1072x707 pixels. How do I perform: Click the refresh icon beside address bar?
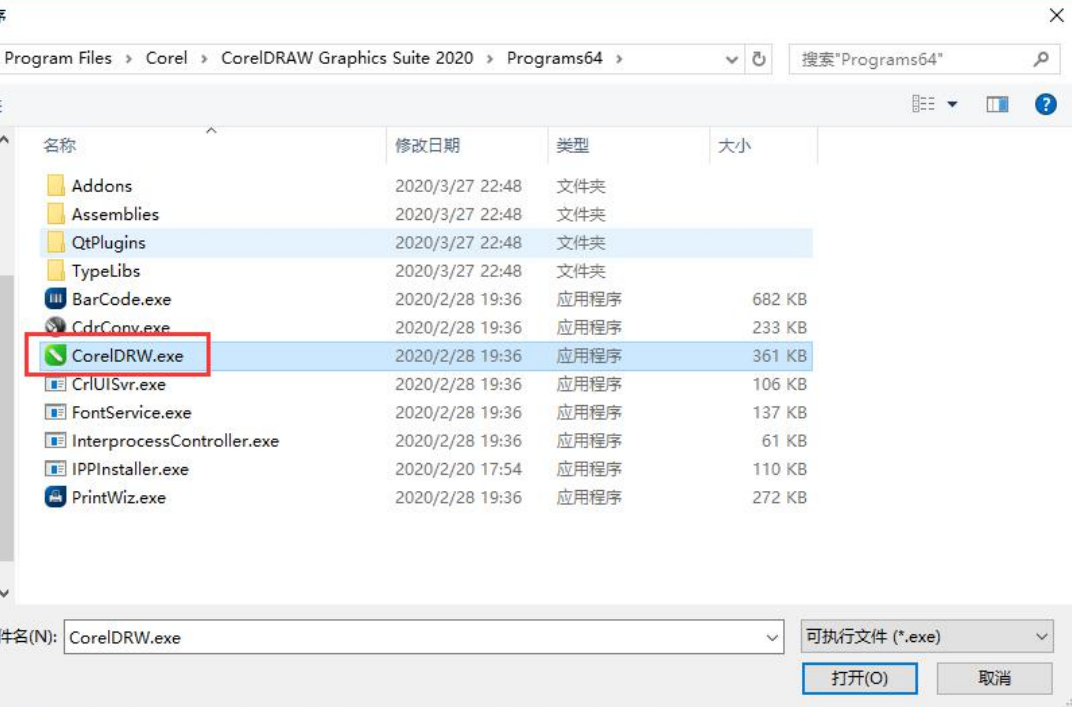[759, 59]
